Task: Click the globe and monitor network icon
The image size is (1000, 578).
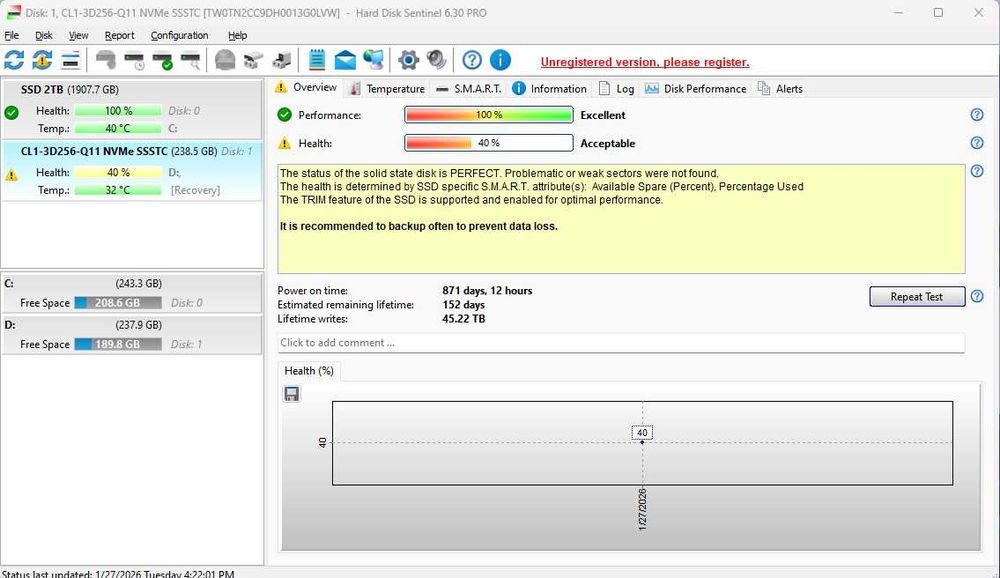Action: (x=373, y=60)
